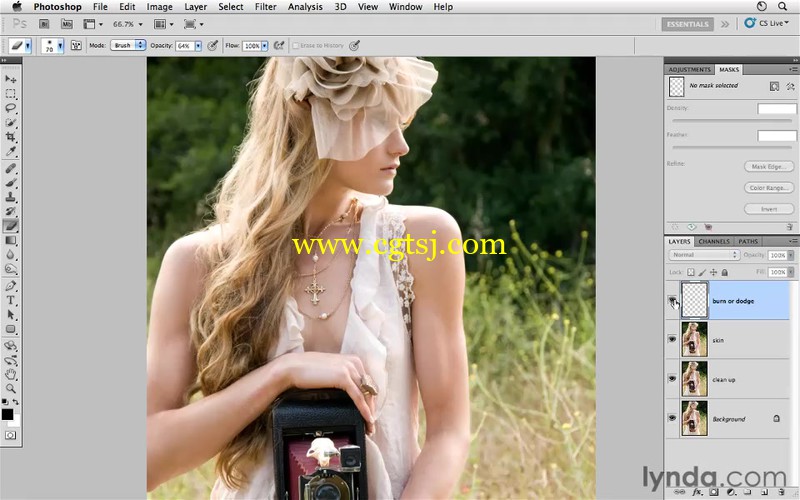Screen dimensions: 800x500
Task: Select the Pen tool
Action: [11, 286]
